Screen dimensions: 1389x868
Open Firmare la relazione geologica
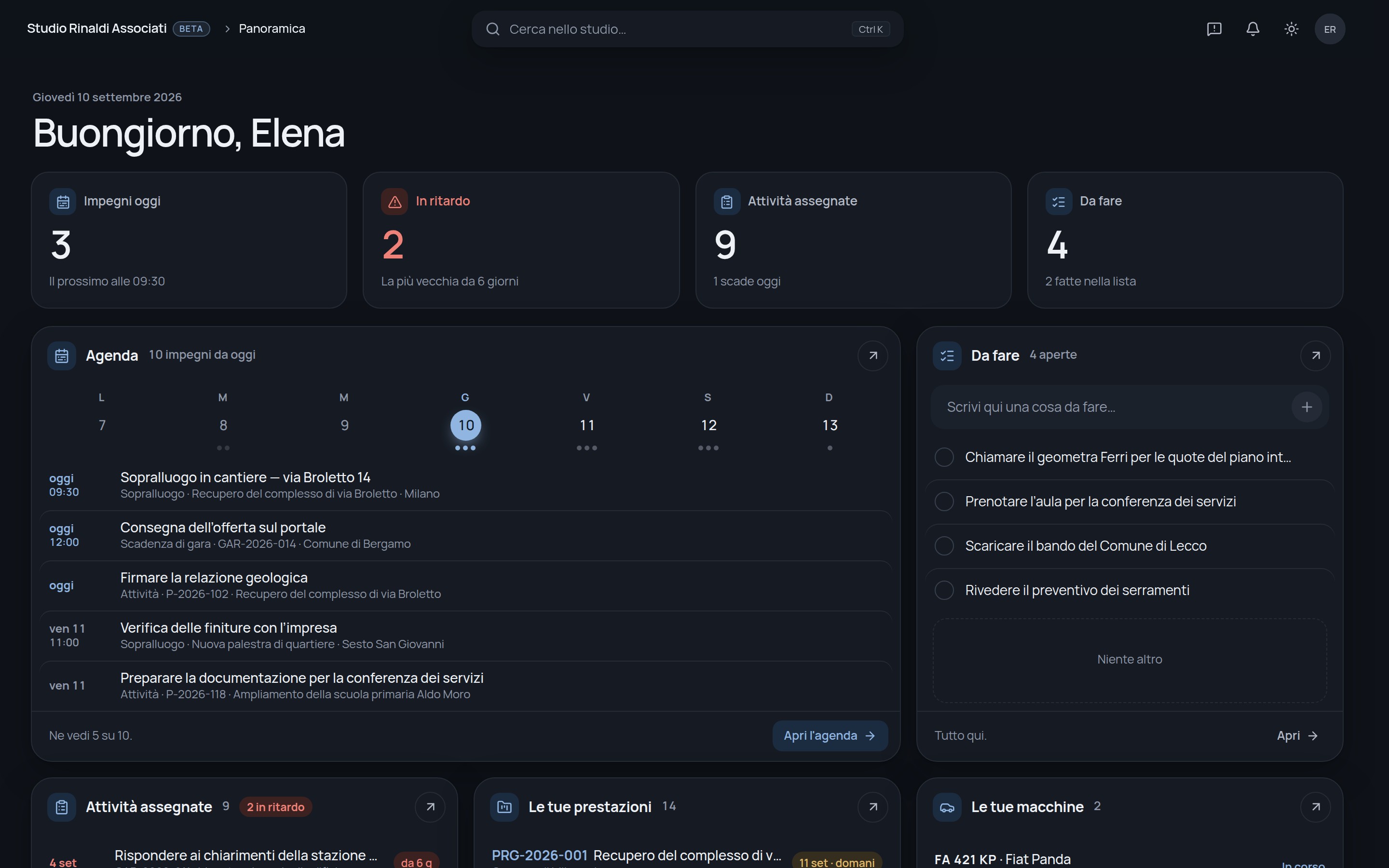coord(465,585)
